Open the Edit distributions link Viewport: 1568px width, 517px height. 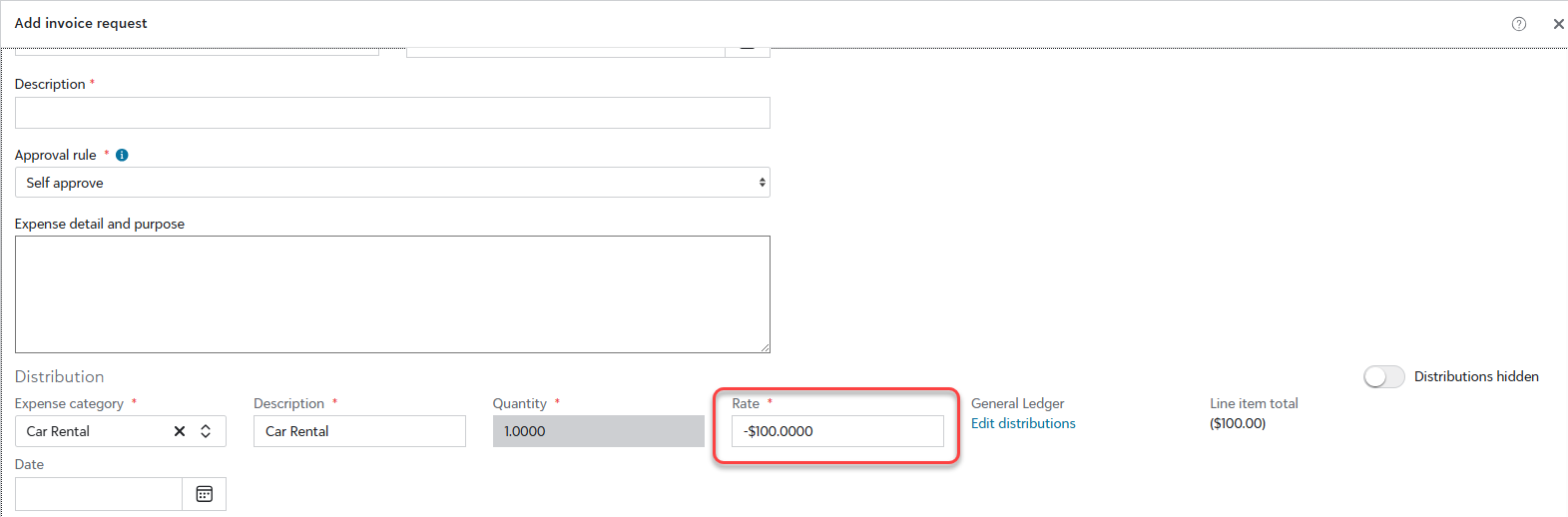pos(1023,423)
